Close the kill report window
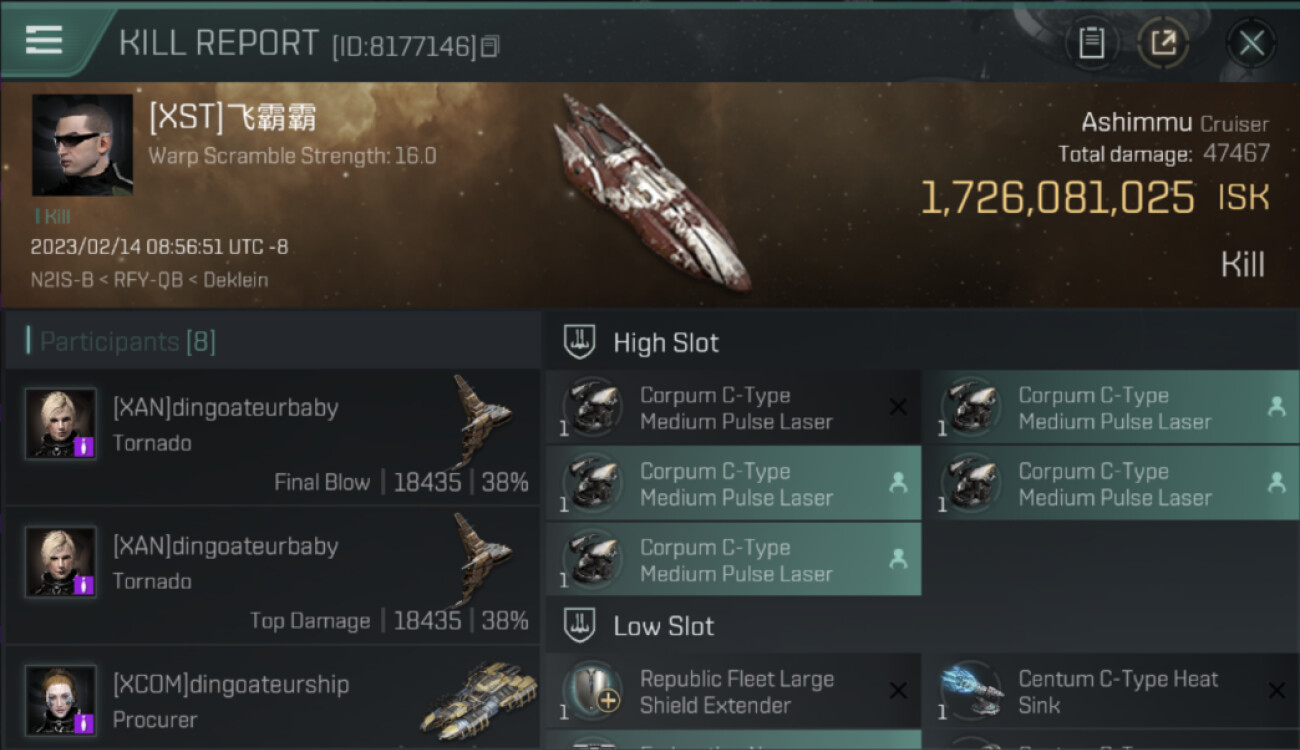Screen dimensions: 1300x750 tap(1251, 43)
